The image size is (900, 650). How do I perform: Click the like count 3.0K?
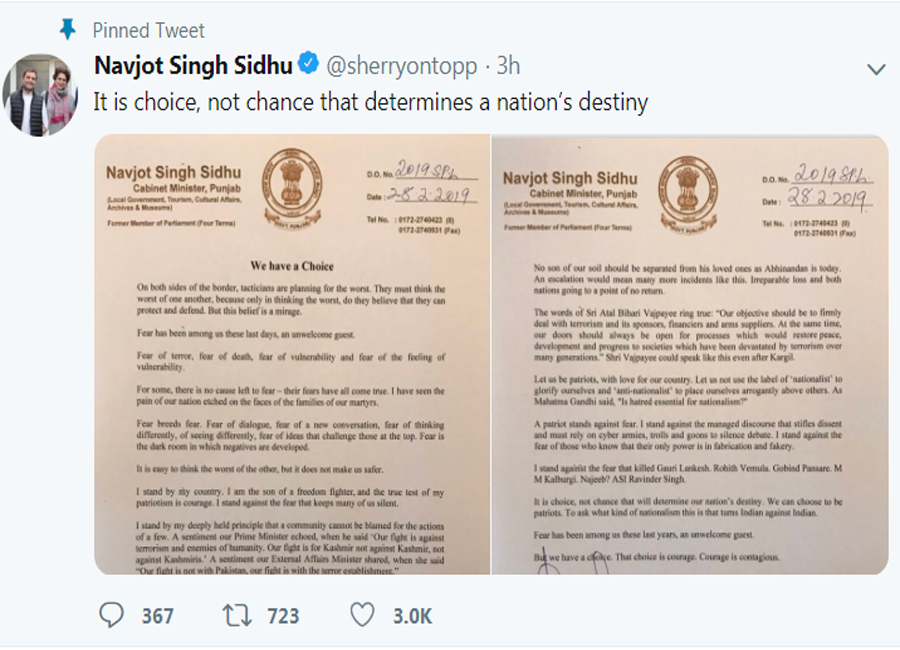(x=410, y=616)
